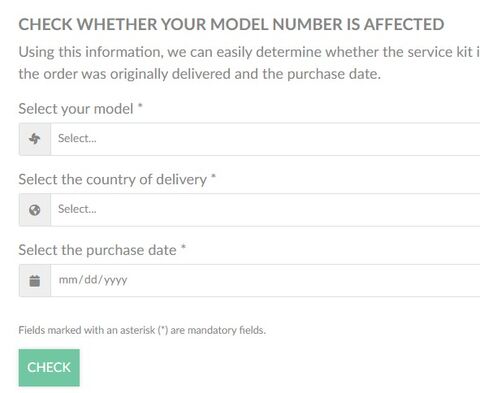This screenshot has width=480, height=393.
Task: Click the mandatory fields asterisk note
Action: [x=142, y=330]
